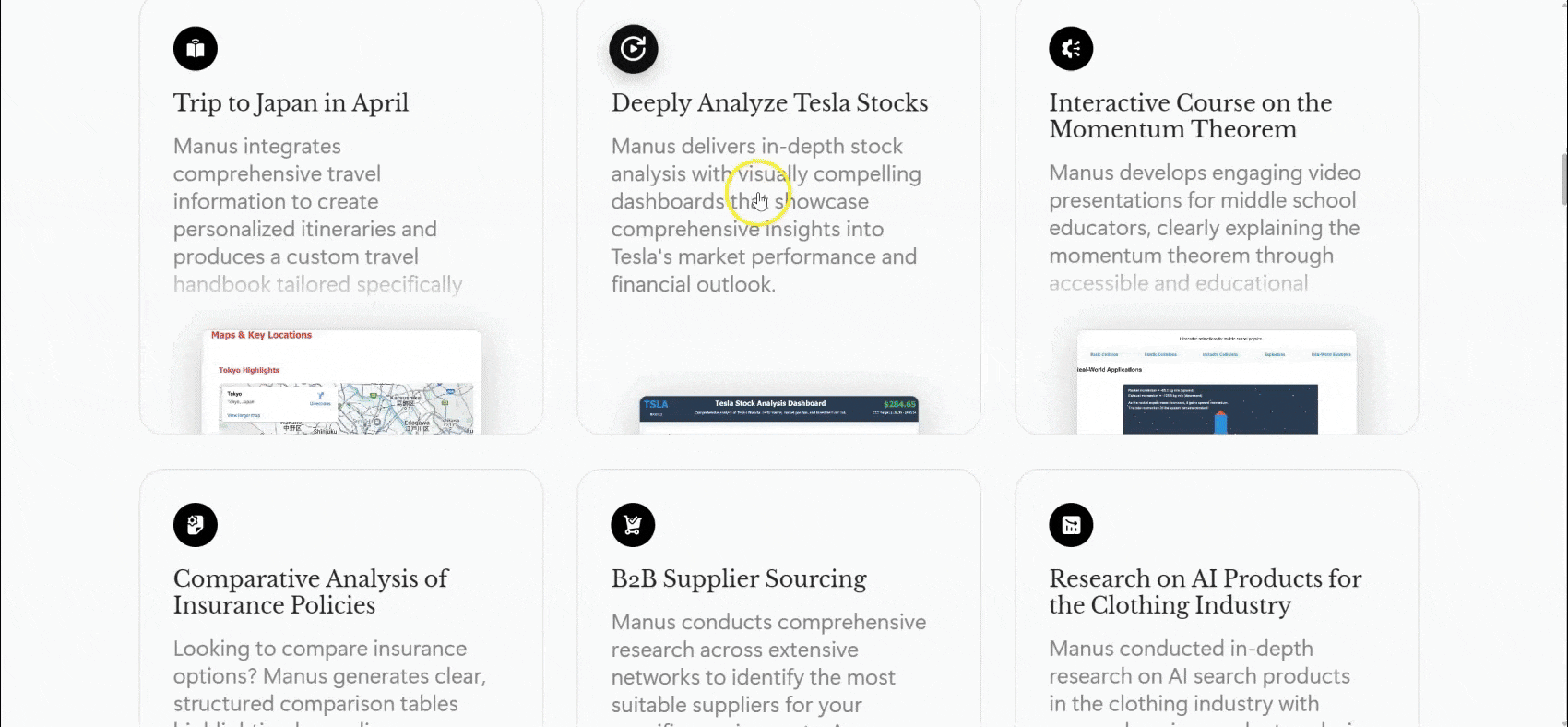The height and width of the screenshot is (727, 1568).
Task: Click the momentum course preview thumbnail
Action: click(x=1217, y=382)
